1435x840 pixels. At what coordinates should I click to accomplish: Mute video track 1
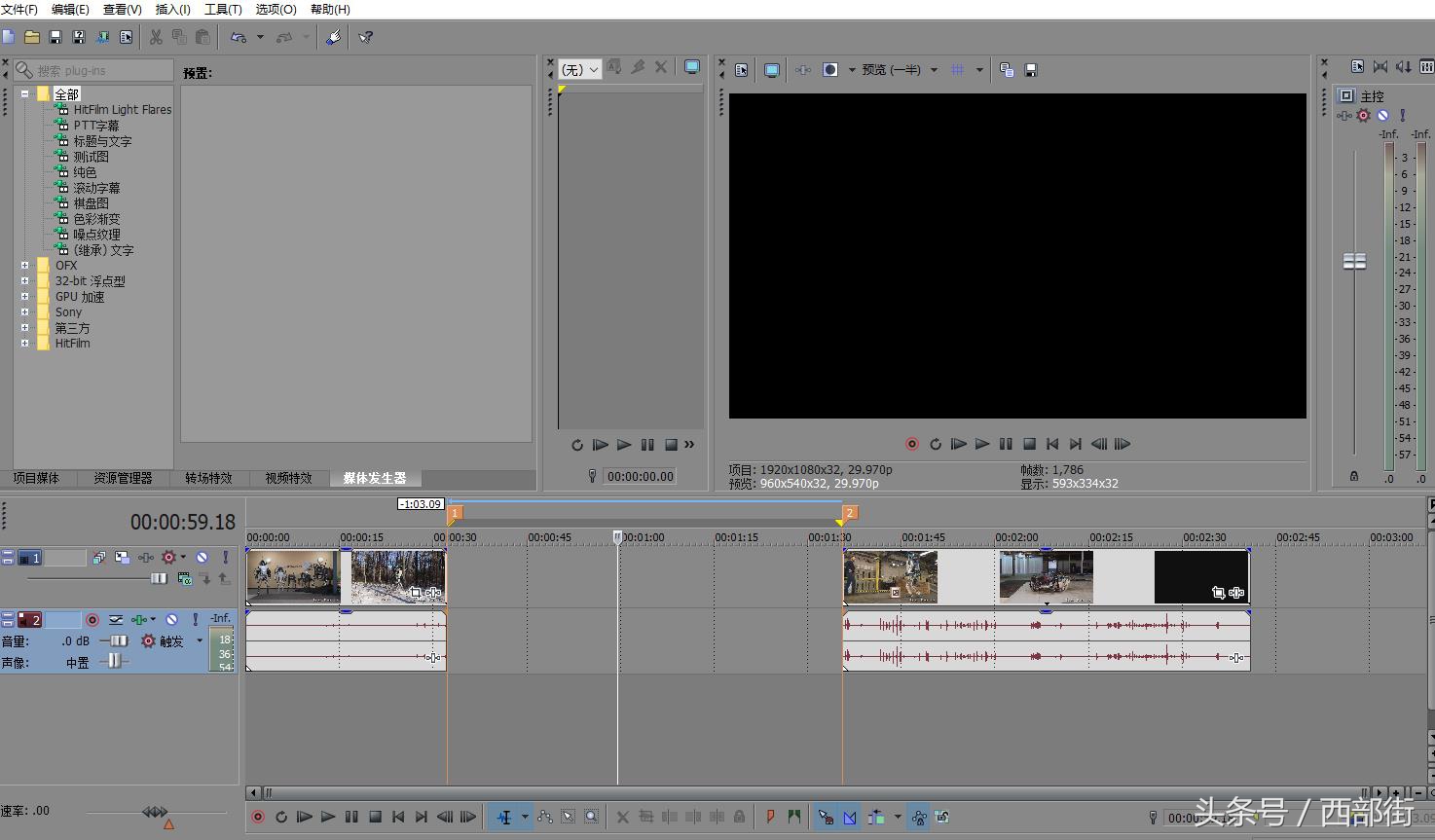(x=202, y=558)
